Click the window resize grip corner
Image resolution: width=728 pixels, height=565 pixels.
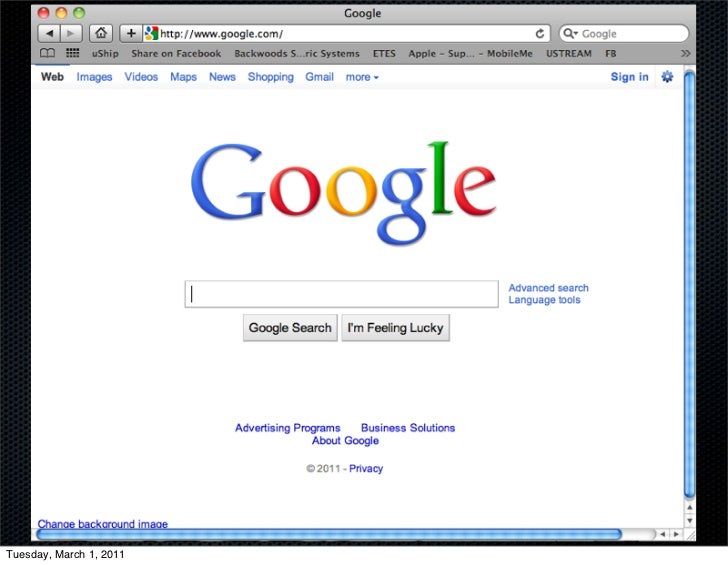pyautogui.click(x=690, y=535)
